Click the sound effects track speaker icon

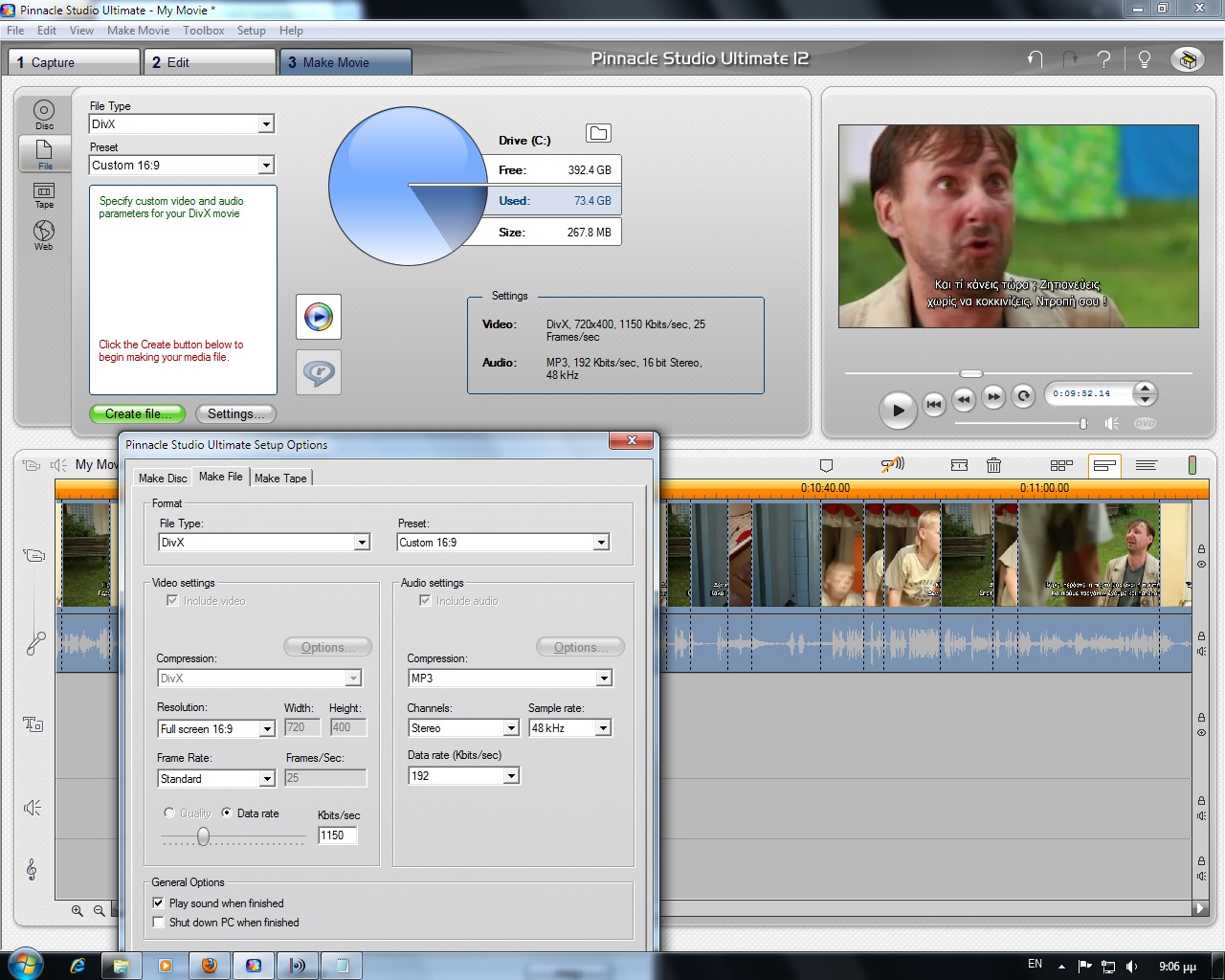pos(33,808)
